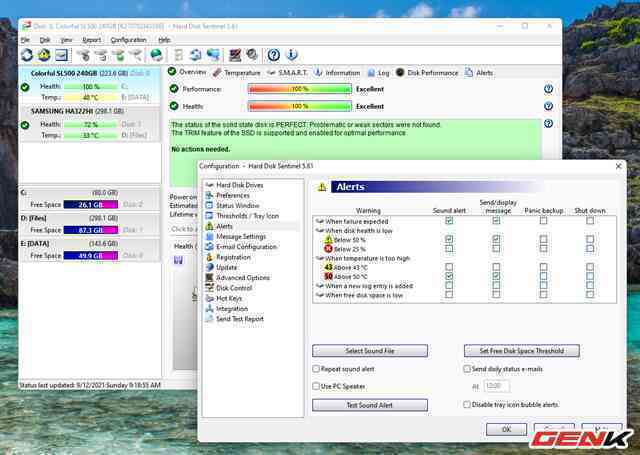Click the blue info 'i' toolbar icon
The width and height of the screenshot is (640, 455).
click(x=291, y=55)
